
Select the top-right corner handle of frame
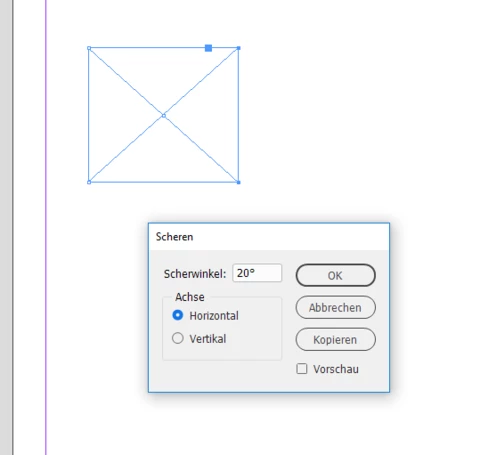pyautogui.click(x=238, y=48)
